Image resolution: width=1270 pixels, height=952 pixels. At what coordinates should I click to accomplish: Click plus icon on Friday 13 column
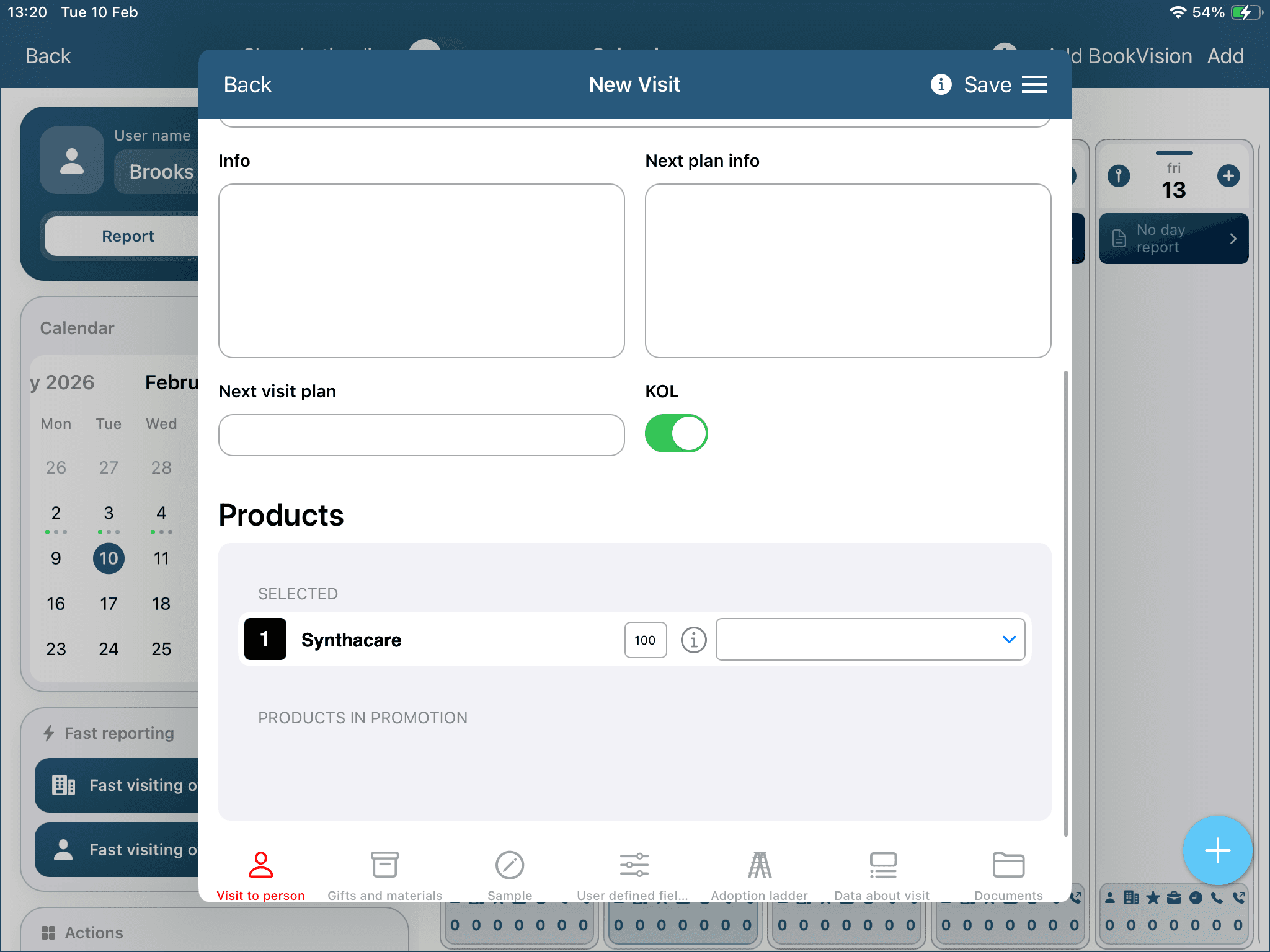pos(1228,176)
